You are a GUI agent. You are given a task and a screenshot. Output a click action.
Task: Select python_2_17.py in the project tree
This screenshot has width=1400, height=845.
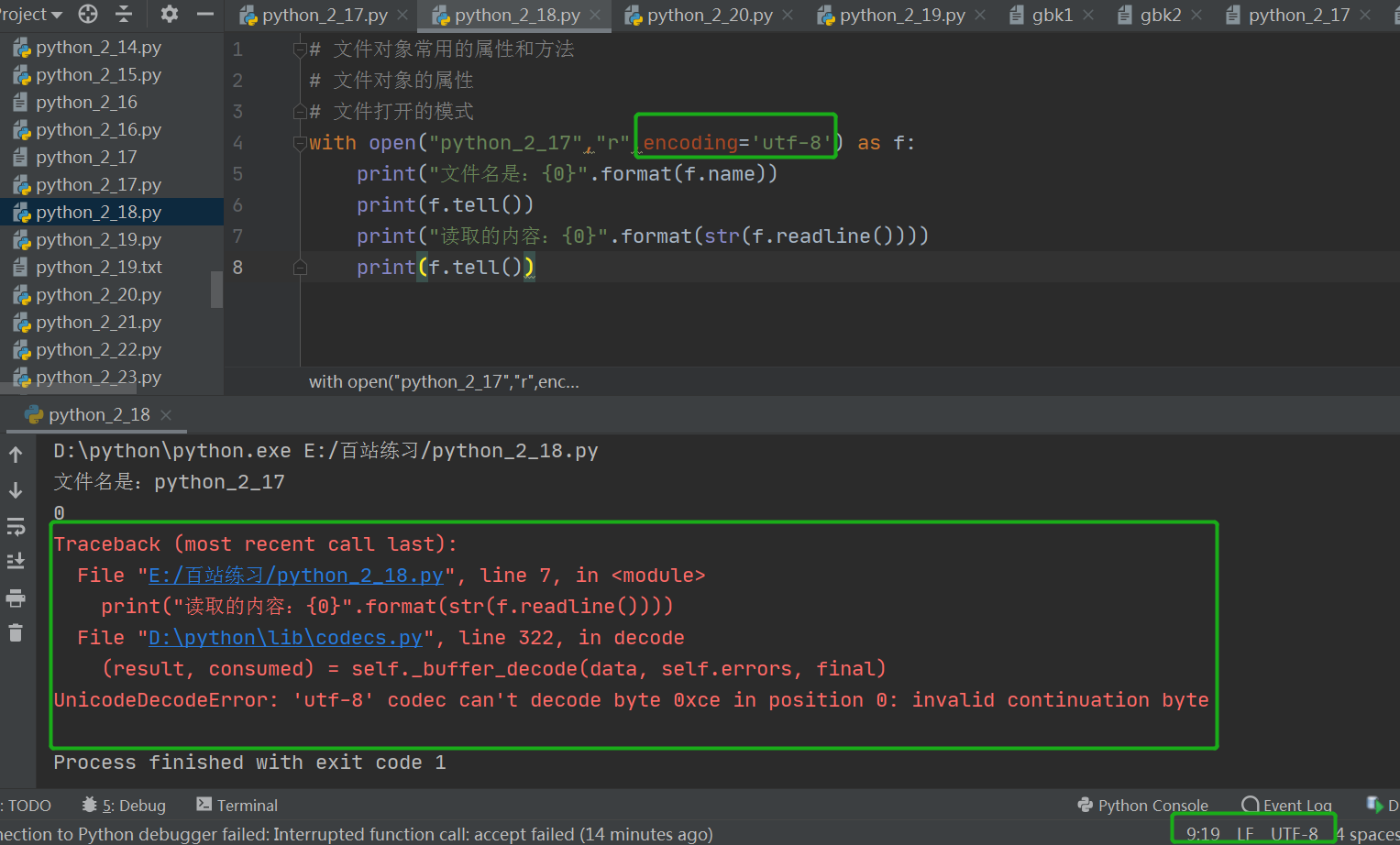pos(98,185)
